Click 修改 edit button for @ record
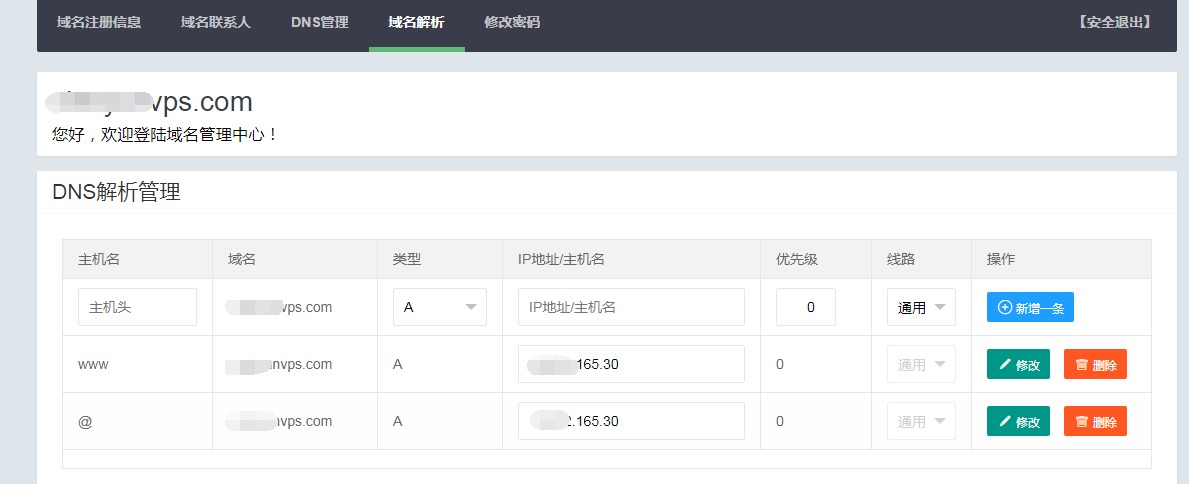The height and width of the screenshot is (484, 1189). (x=1018, y=422)
